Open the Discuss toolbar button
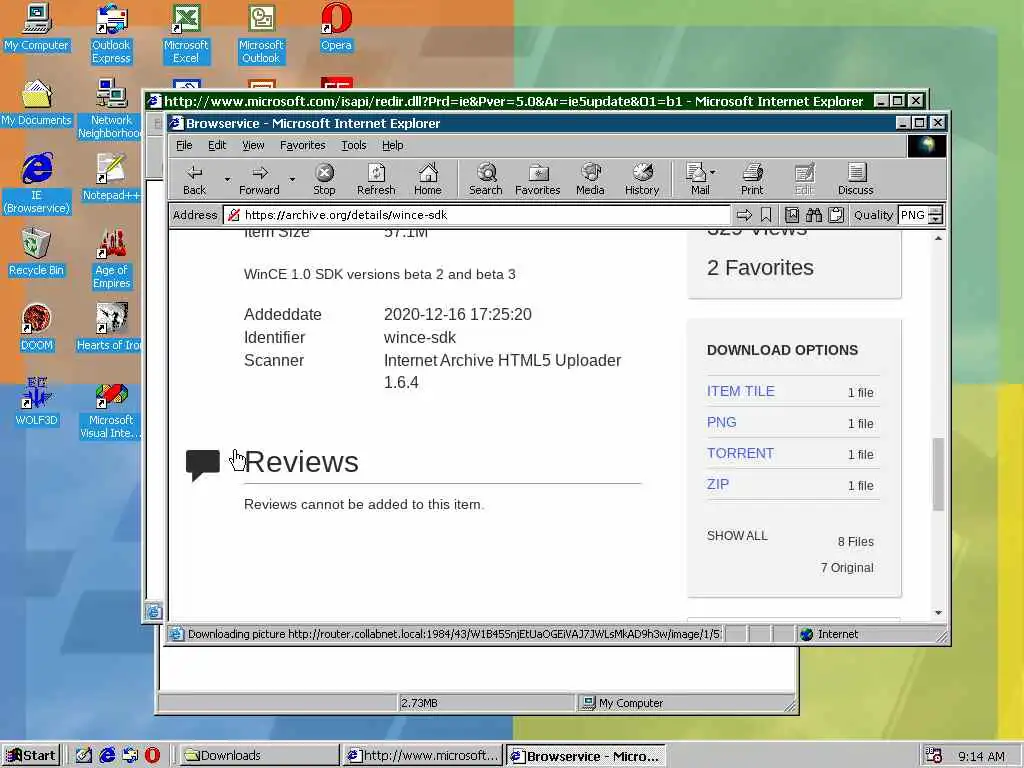This screenshot has width=1024, height=768. tap(856, 179)
